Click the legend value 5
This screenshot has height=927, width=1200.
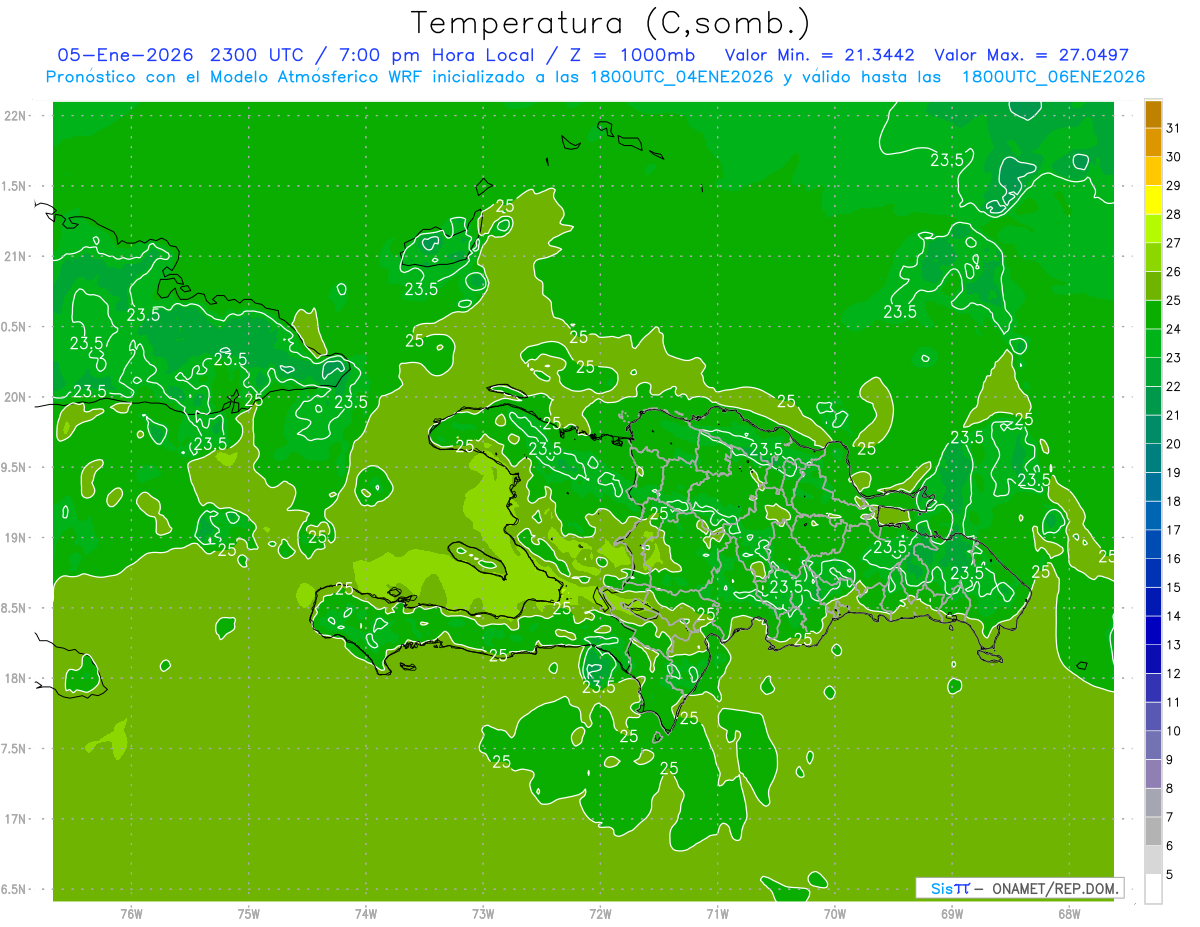pos(1170,874)
